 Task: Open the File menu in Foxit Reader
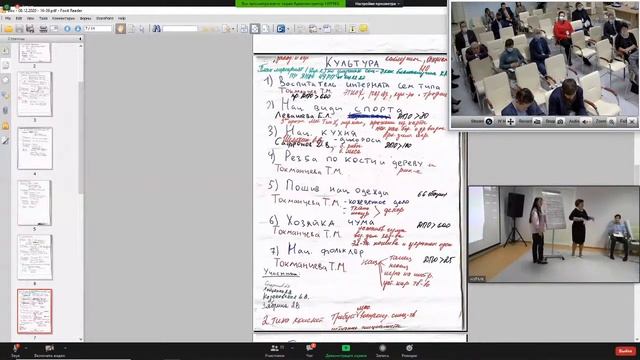pos(8,18)
